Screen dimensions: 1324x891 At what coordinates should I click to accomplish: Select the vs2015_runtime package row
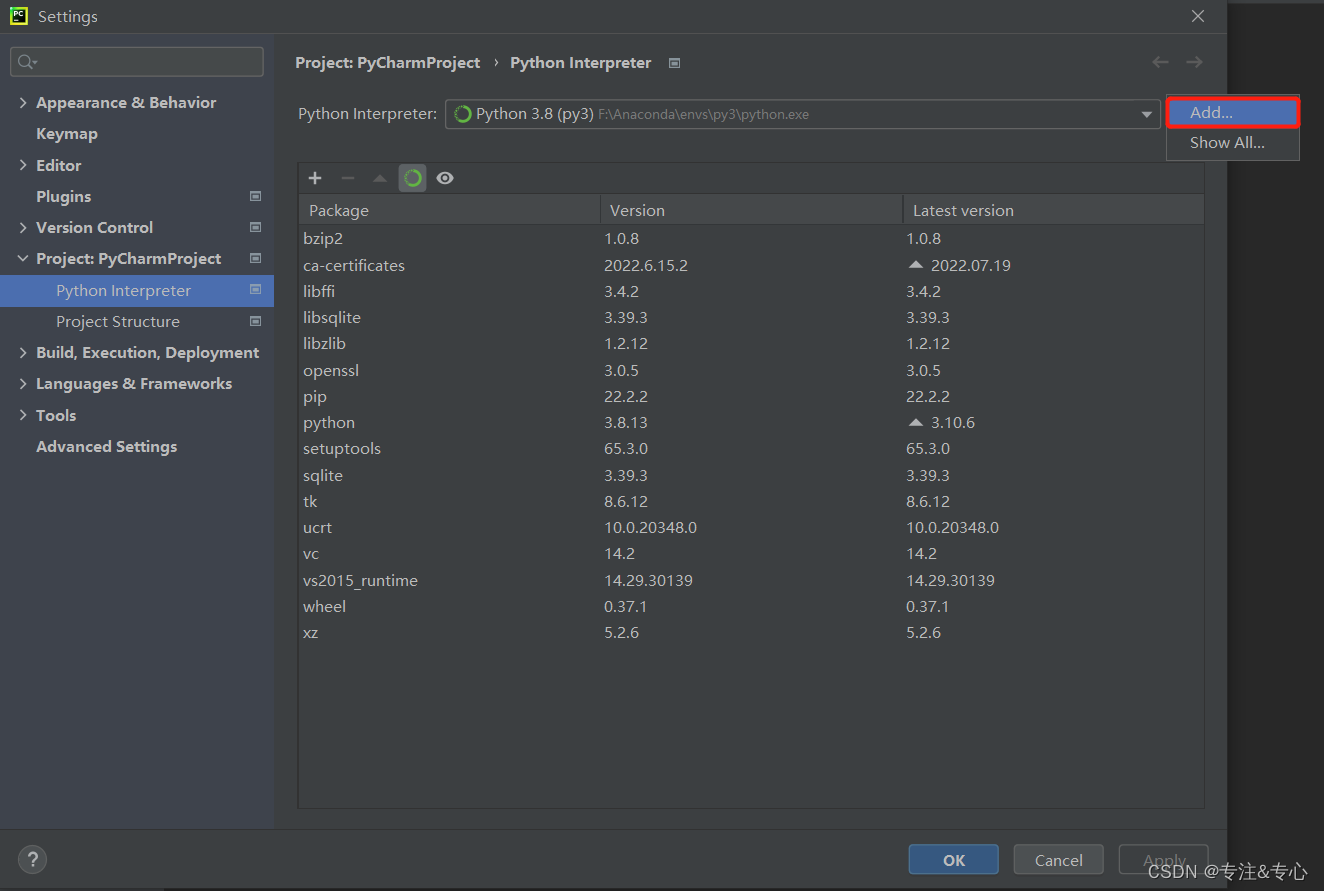point(751,580)
